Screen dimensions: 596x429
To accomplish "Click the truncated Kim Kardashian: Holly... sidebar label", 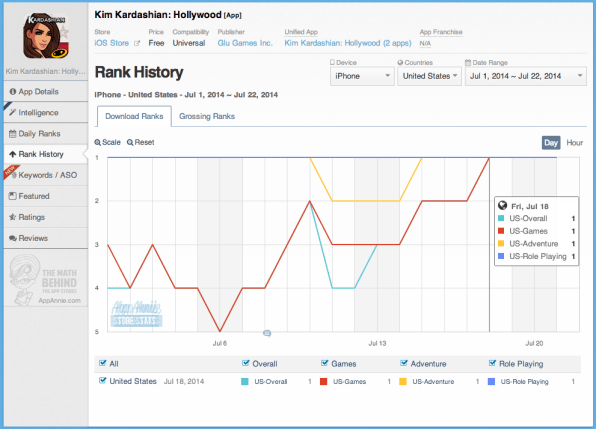I will click(46, 71).
